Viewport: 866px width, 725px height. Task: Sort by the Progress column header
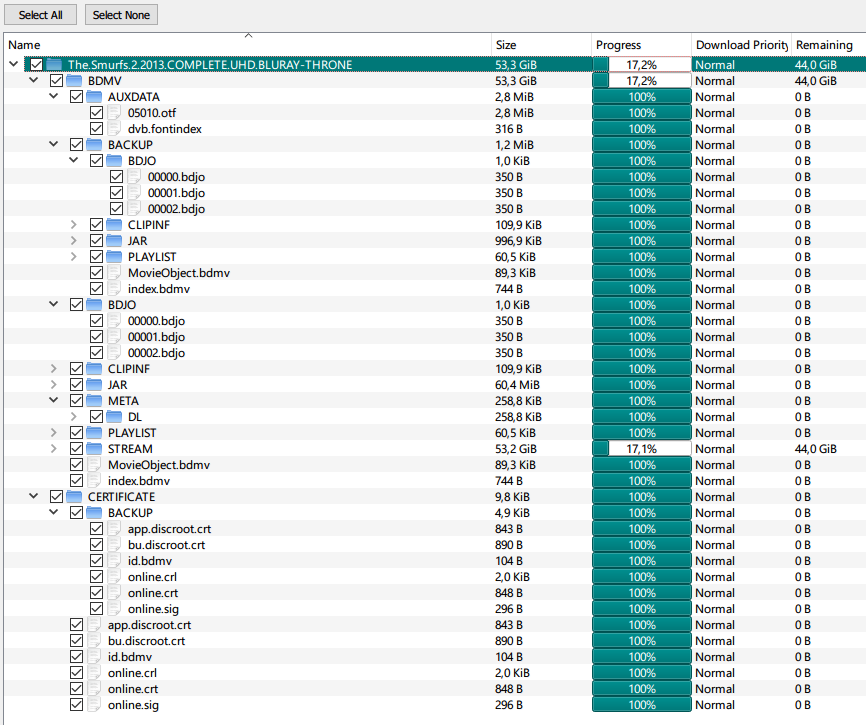(x=641, y=45)
